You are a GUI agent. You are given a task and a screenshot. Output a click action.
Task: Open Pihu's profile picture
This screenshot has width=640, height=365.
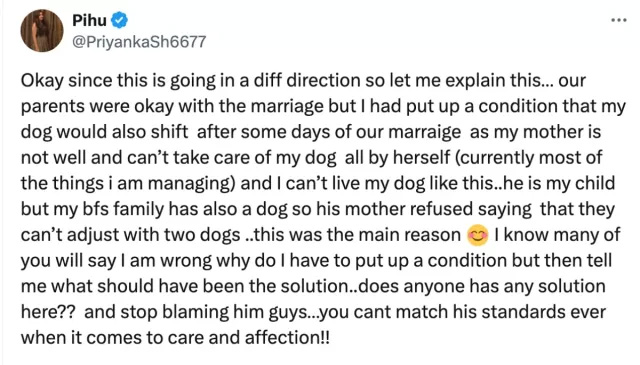point(42,31)
